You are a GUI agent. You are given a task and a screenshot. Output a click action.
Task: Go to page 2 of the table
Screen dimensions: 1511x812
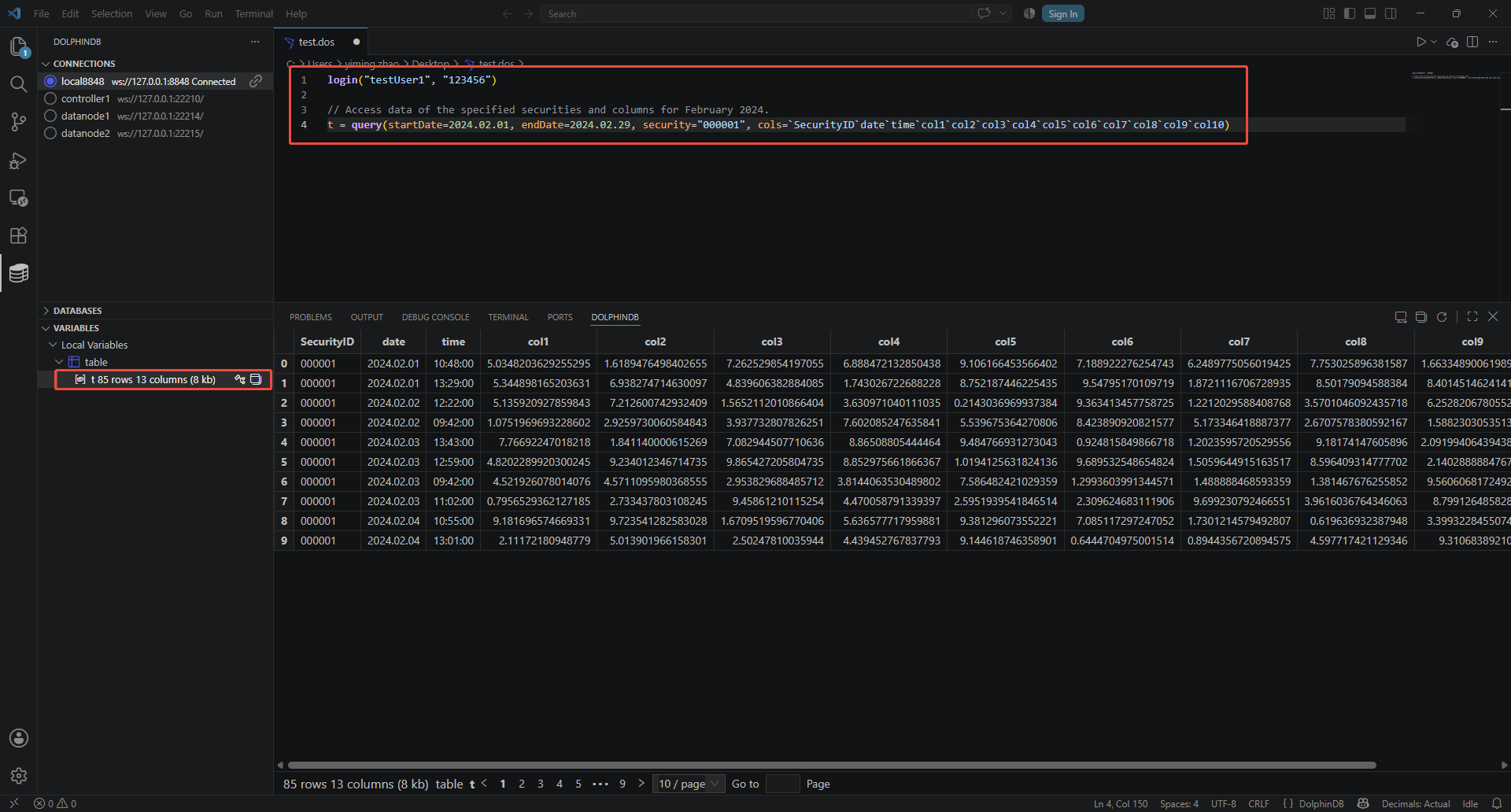pos(522,784)
